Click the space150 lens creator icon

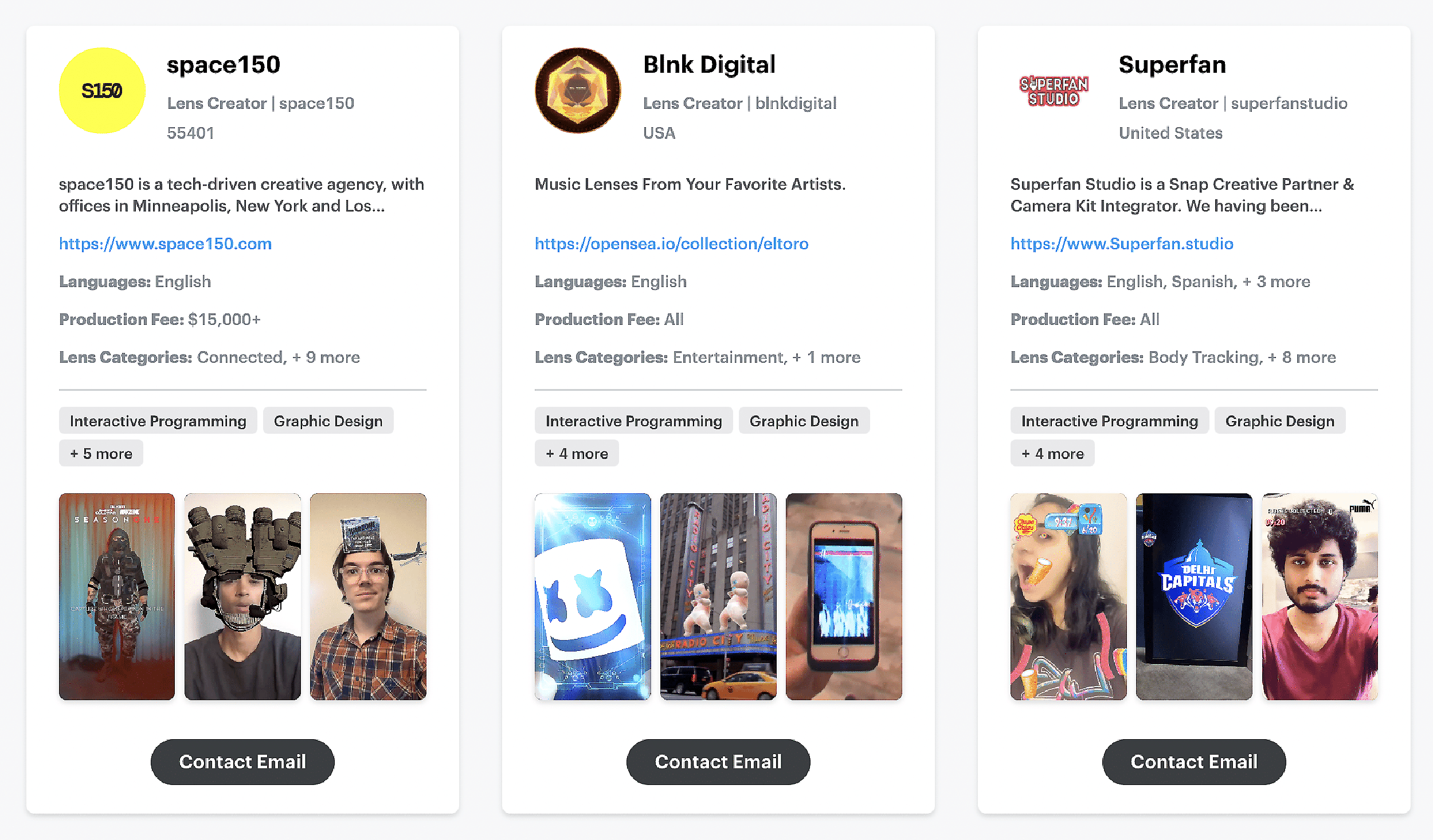click(x=102, y=92)
